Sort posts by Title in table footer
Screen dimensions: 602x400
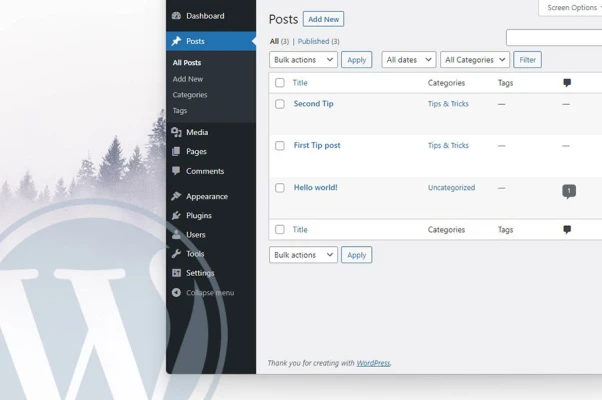tap(300, 230)
